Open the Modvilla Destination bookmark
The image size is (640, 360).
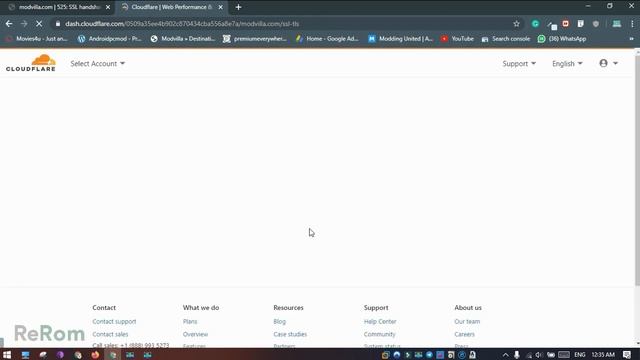(x=183, y=39)
